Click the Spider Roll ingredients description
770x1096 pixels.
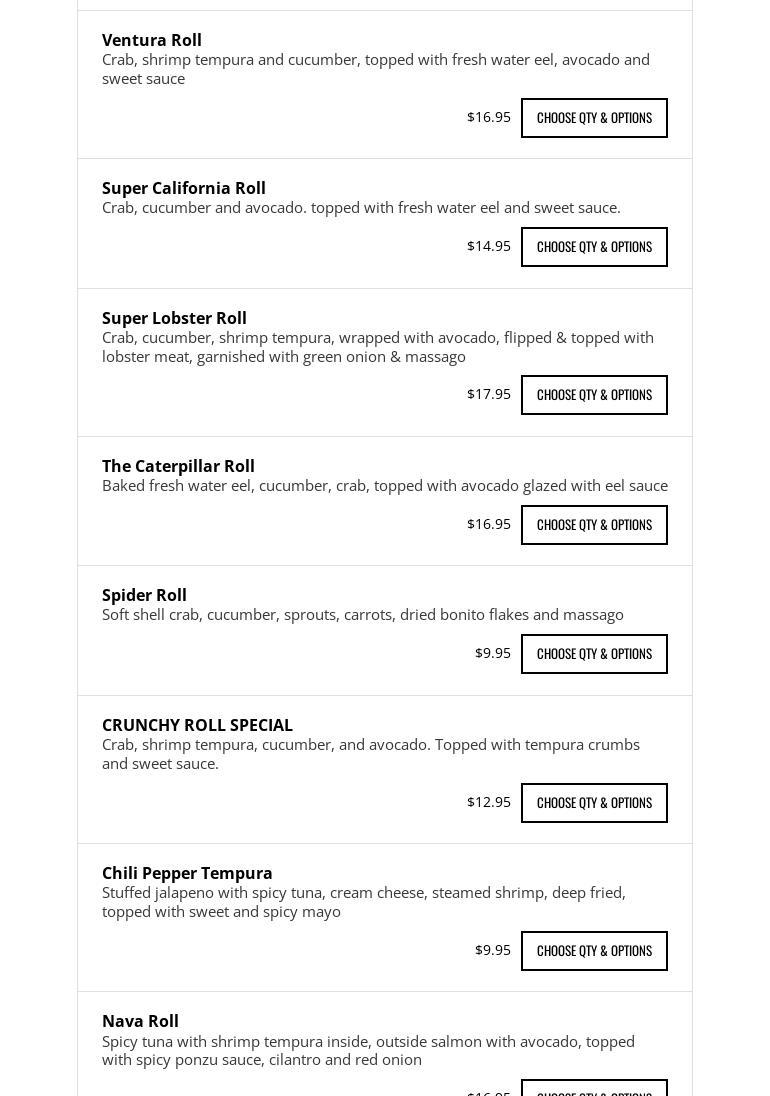[363, 615]
